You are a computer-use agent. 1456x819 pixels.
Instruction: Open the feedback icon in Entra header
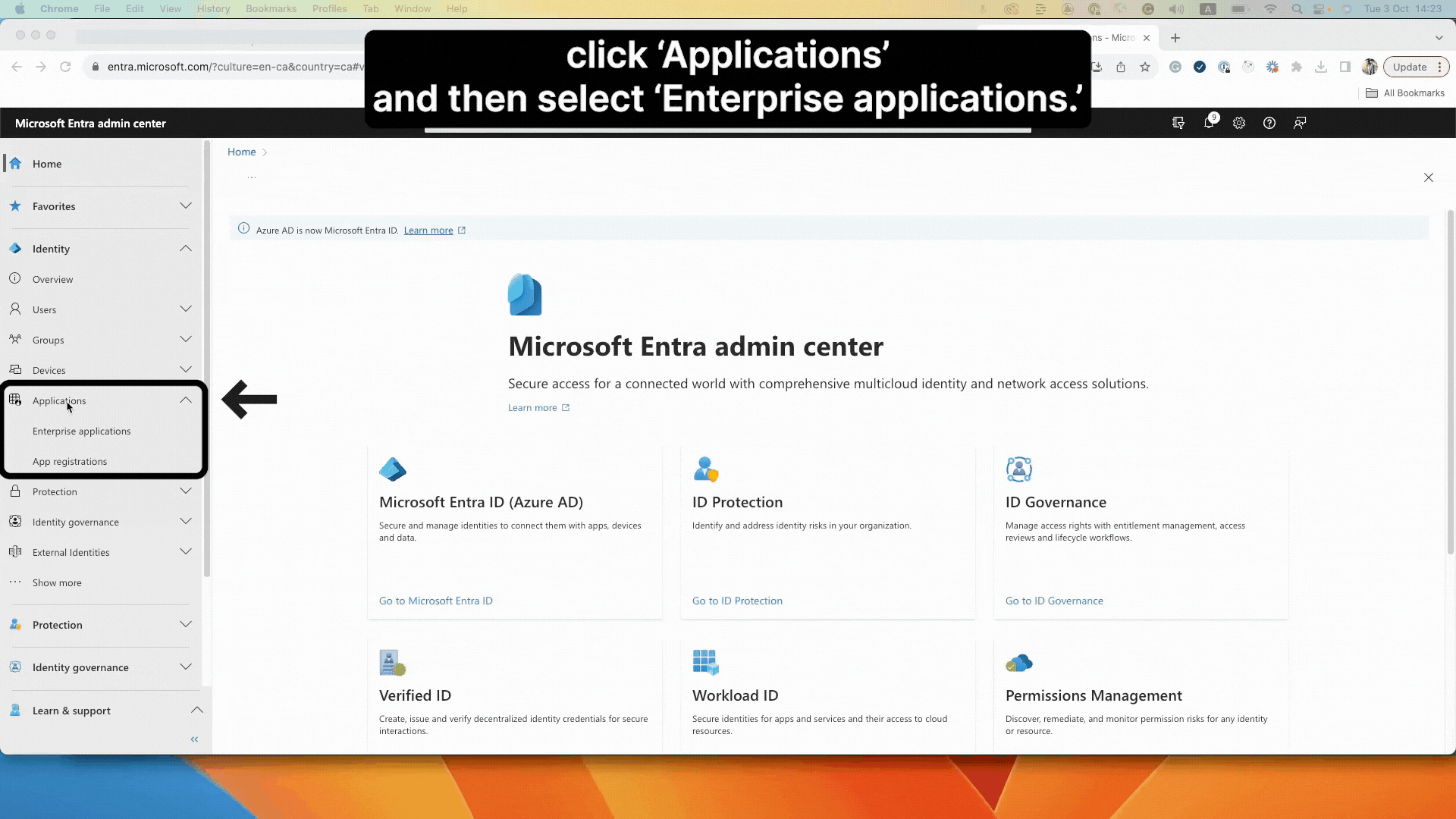tap(1300, 123)
